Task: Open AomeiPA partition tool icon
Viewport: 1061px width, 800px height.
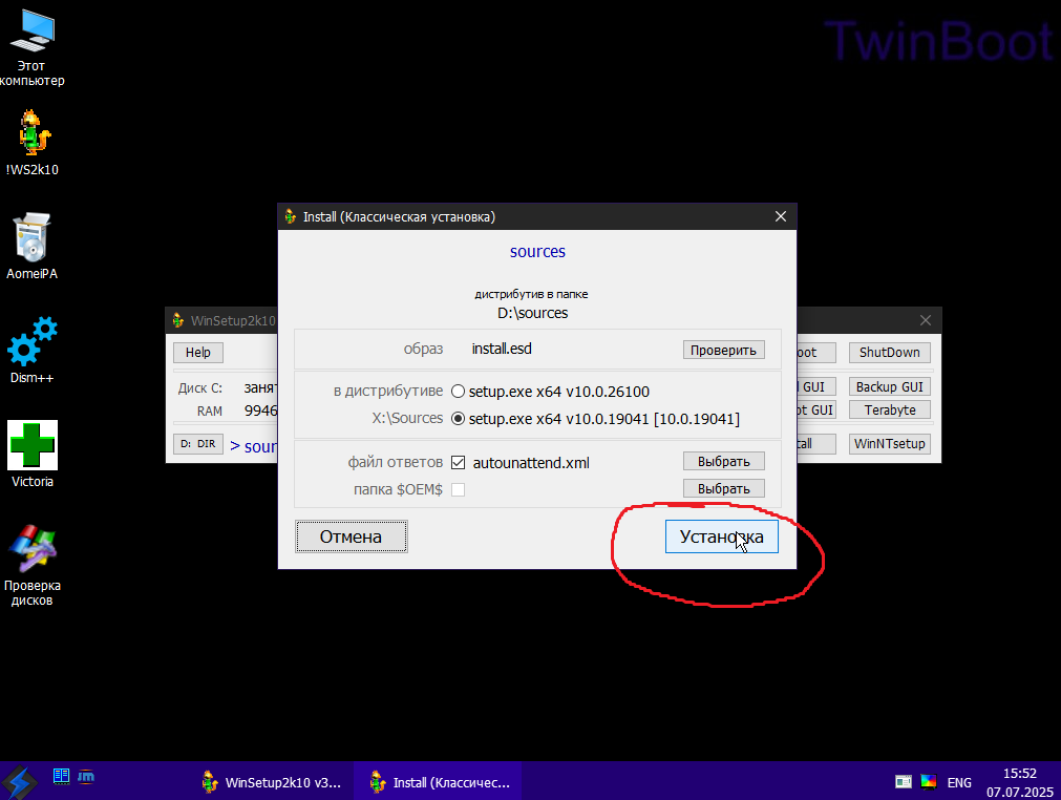Action: click(x=32, y=238)
